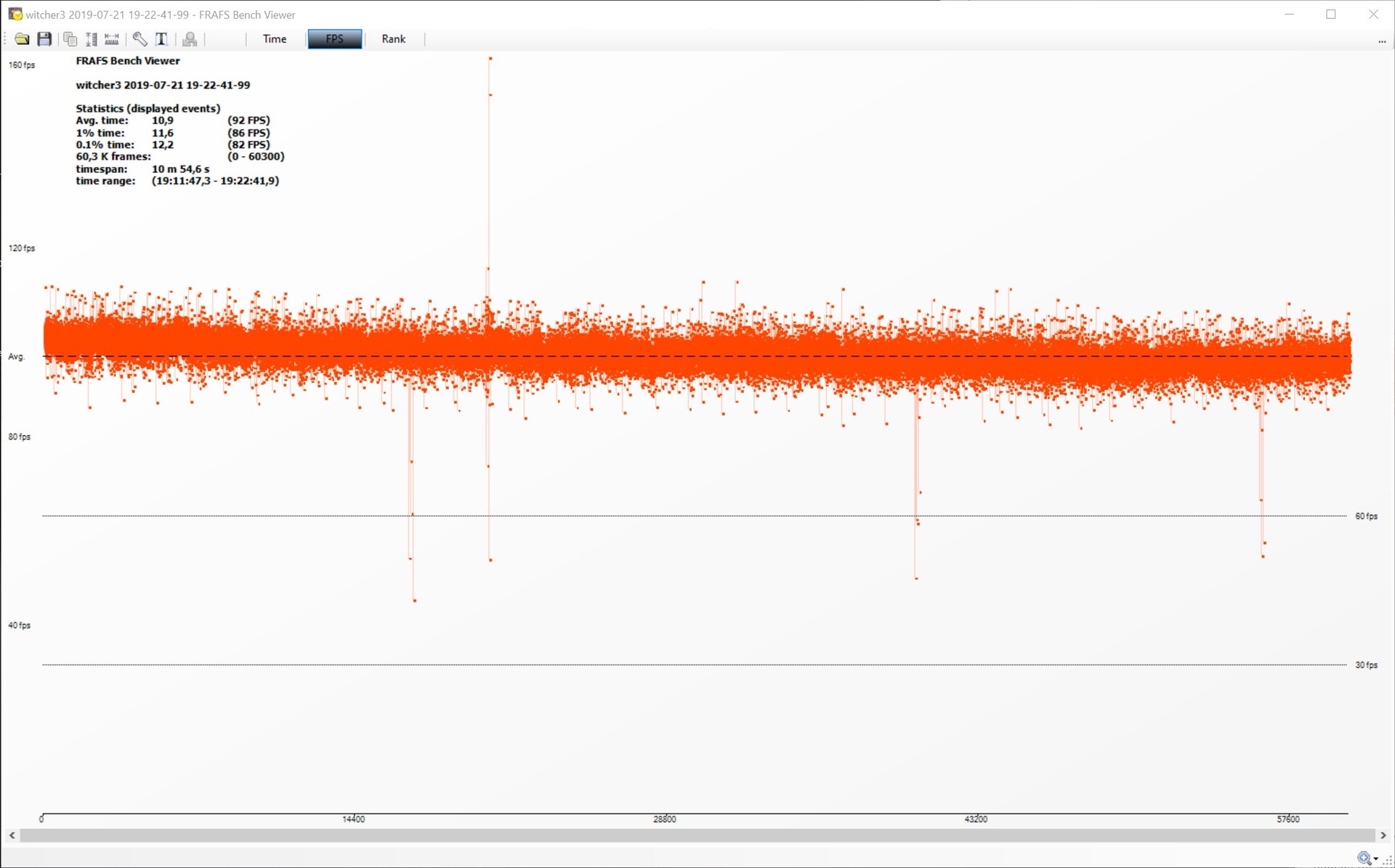1395x868 pixels.
Task: Click the zoom magnifier icon in status bar
Action: pos(1364,859)
